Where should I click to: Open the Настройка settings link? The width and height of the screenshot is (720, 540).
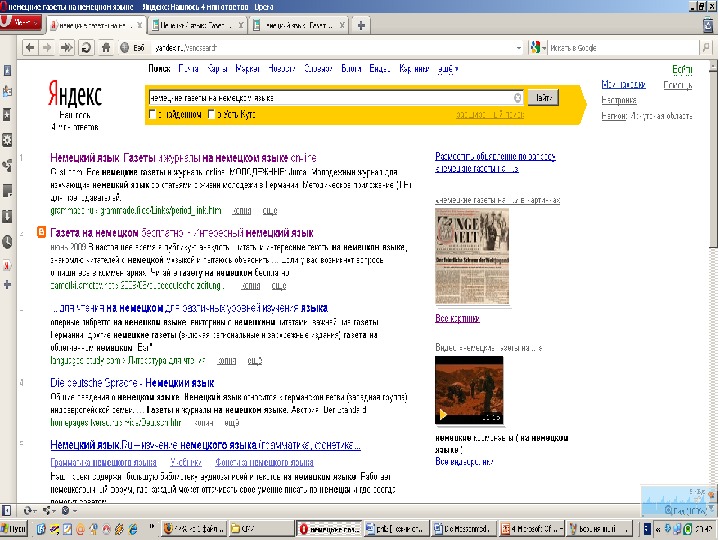pyautogui.click(x=619, y=100)
